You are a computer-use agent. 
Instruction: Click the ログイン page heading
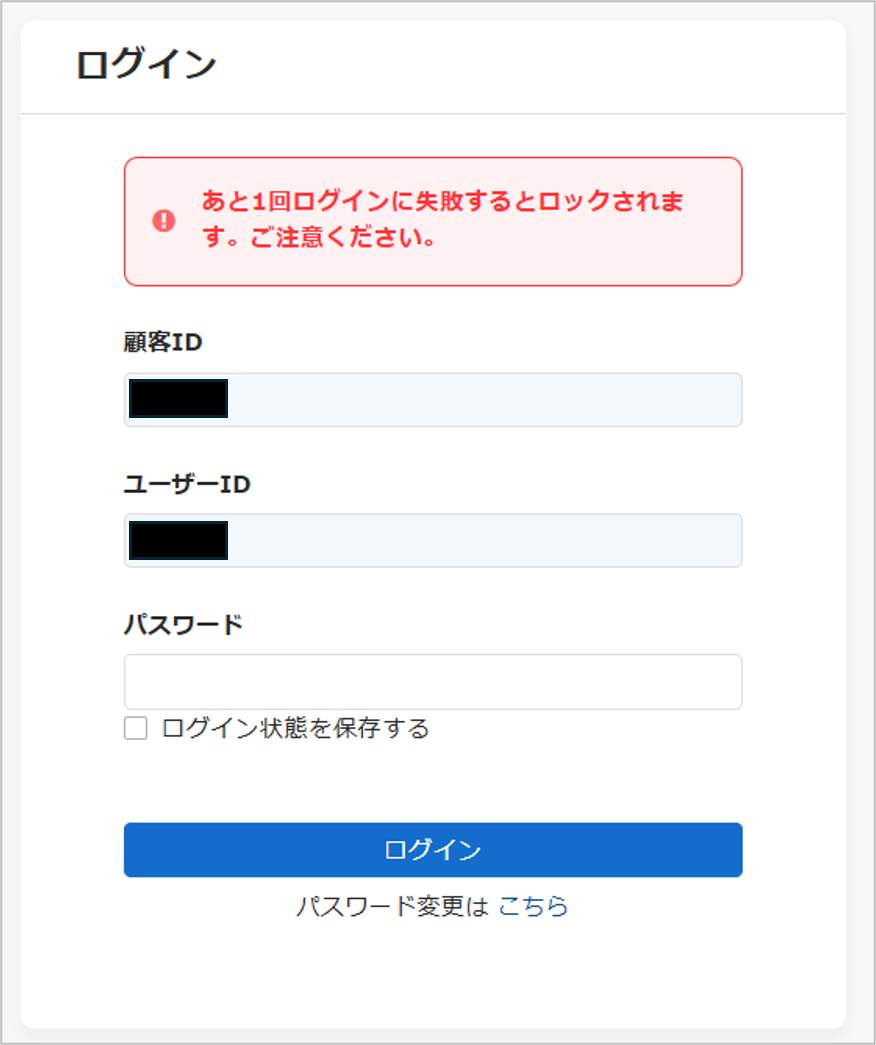tap(146, 65)
